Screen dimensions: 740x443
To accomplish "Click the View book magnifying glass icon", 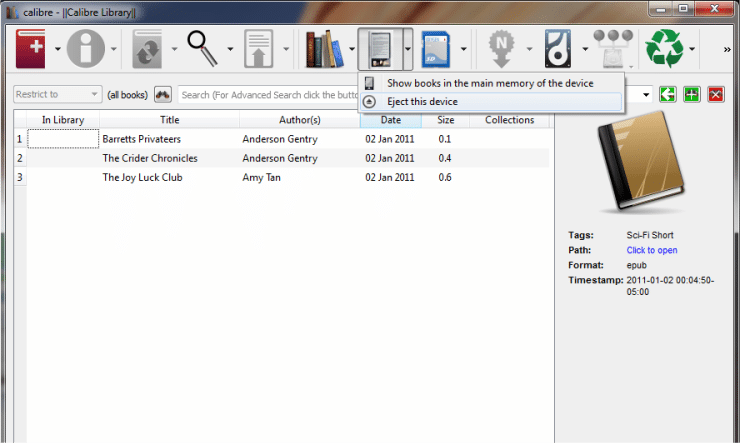I will click(202, 49).
